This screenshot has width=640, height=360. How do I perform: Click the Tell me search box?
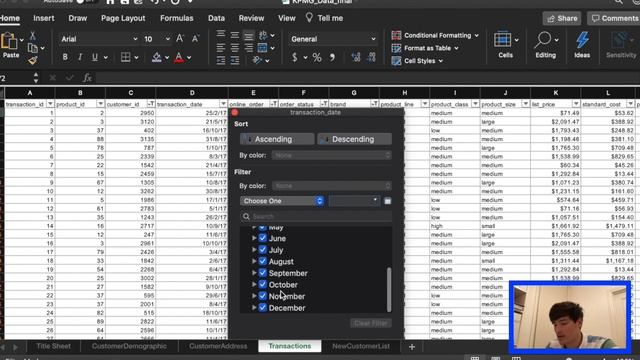coord(325,18)
